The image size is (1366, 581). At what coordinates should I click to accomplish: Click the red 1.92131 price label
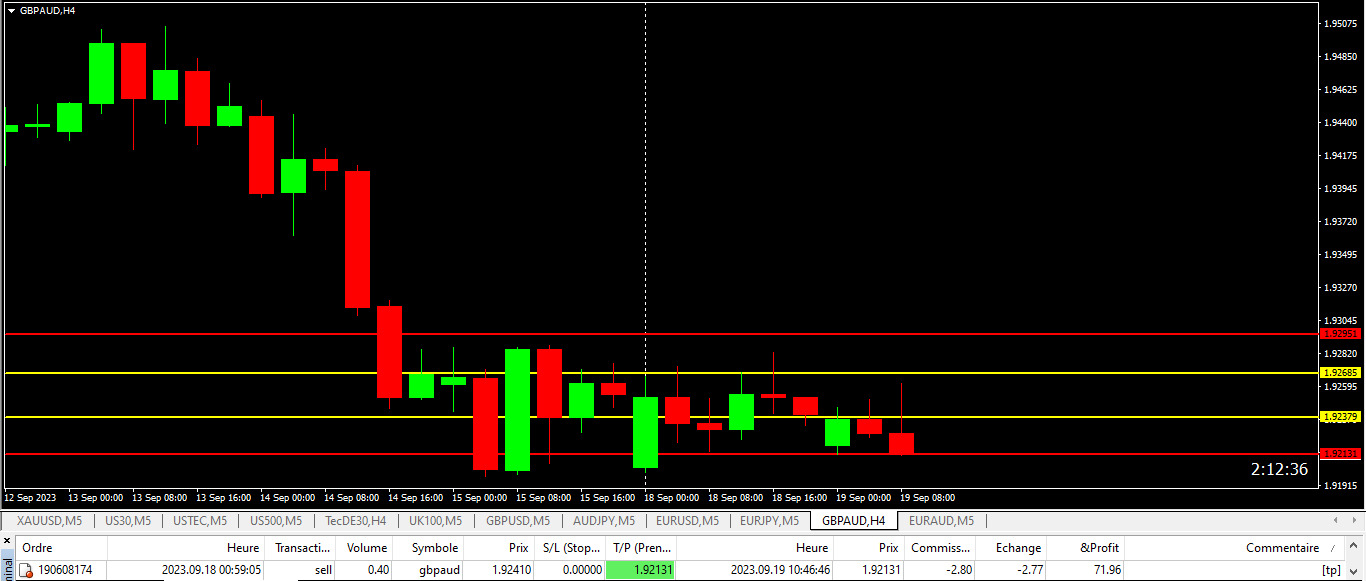(1341, 454)
